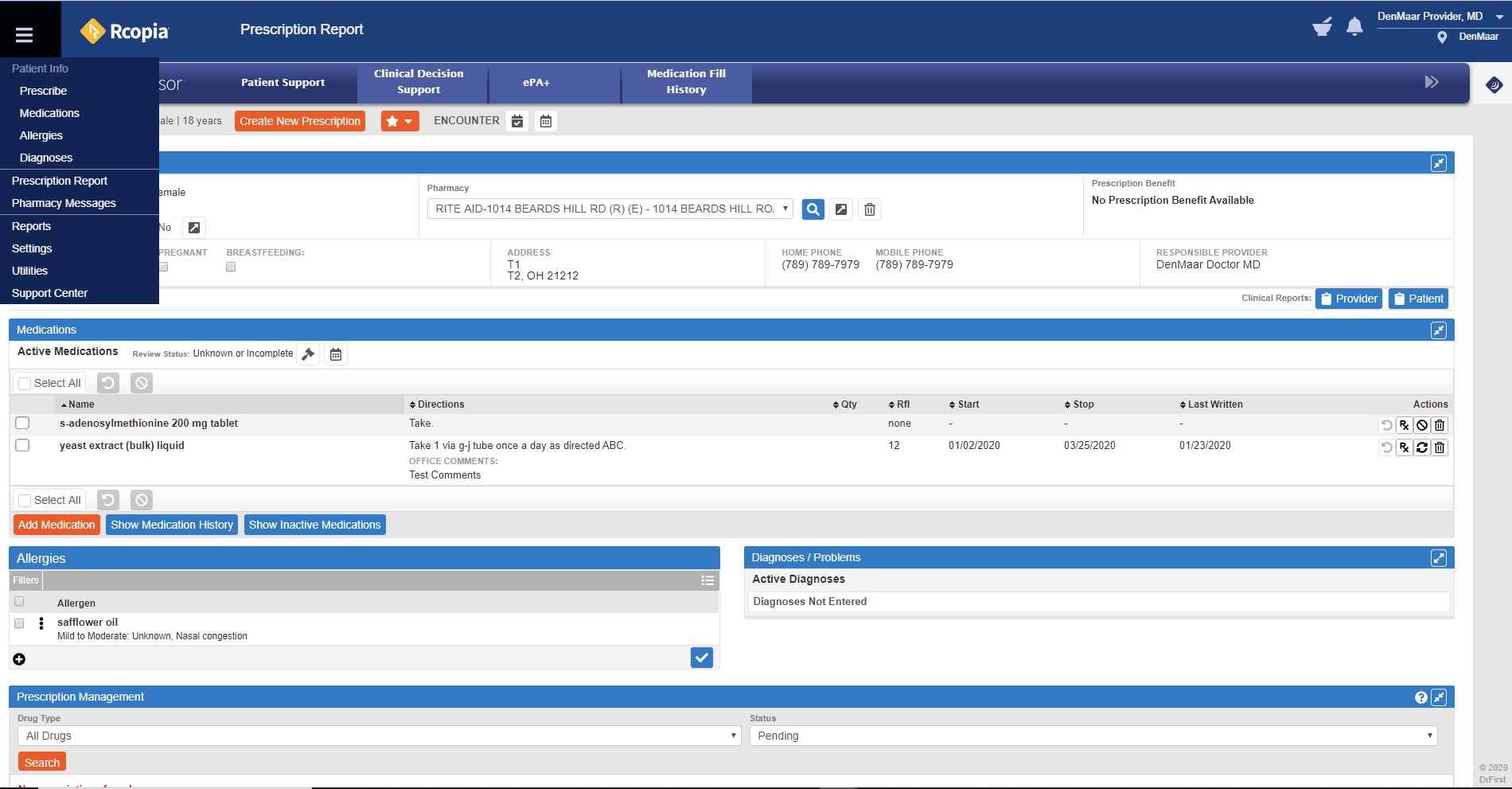The width and height of the screenshot is (1512, 789).
Task: Select Pharmacy Messages from the sidebar menu
Action: (63, 203)
